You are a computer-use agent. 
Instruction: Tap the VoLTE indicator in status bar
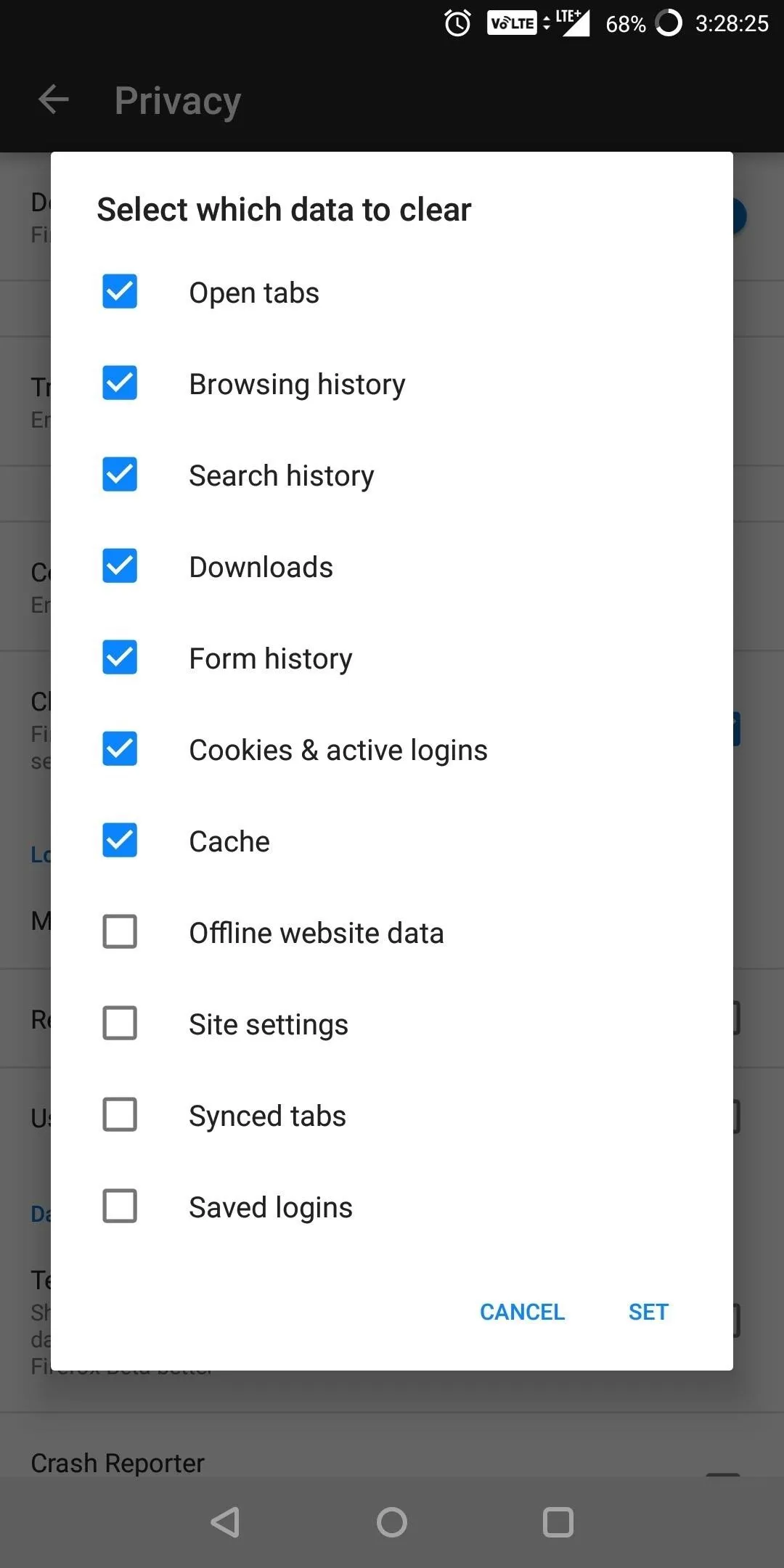(512, 23)
